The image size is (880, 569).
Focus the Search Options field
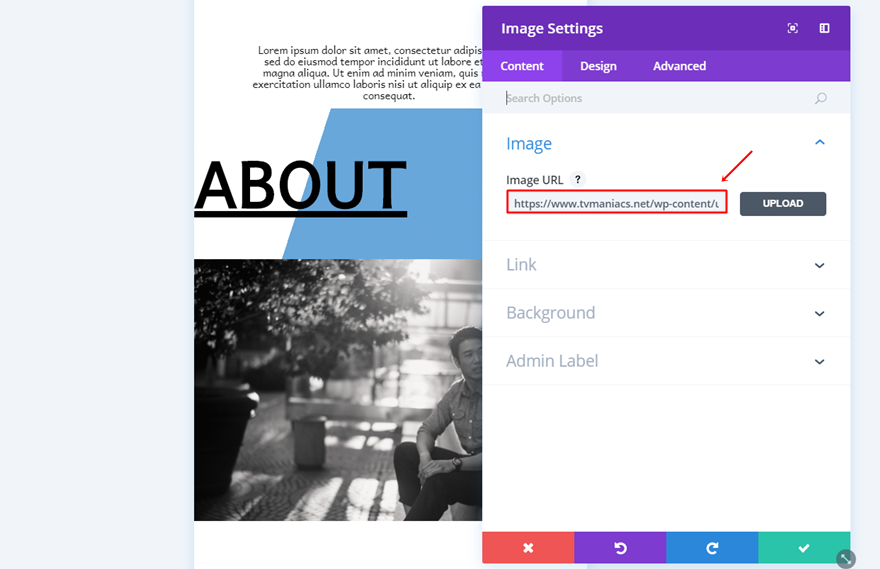[x=657, y=98]
